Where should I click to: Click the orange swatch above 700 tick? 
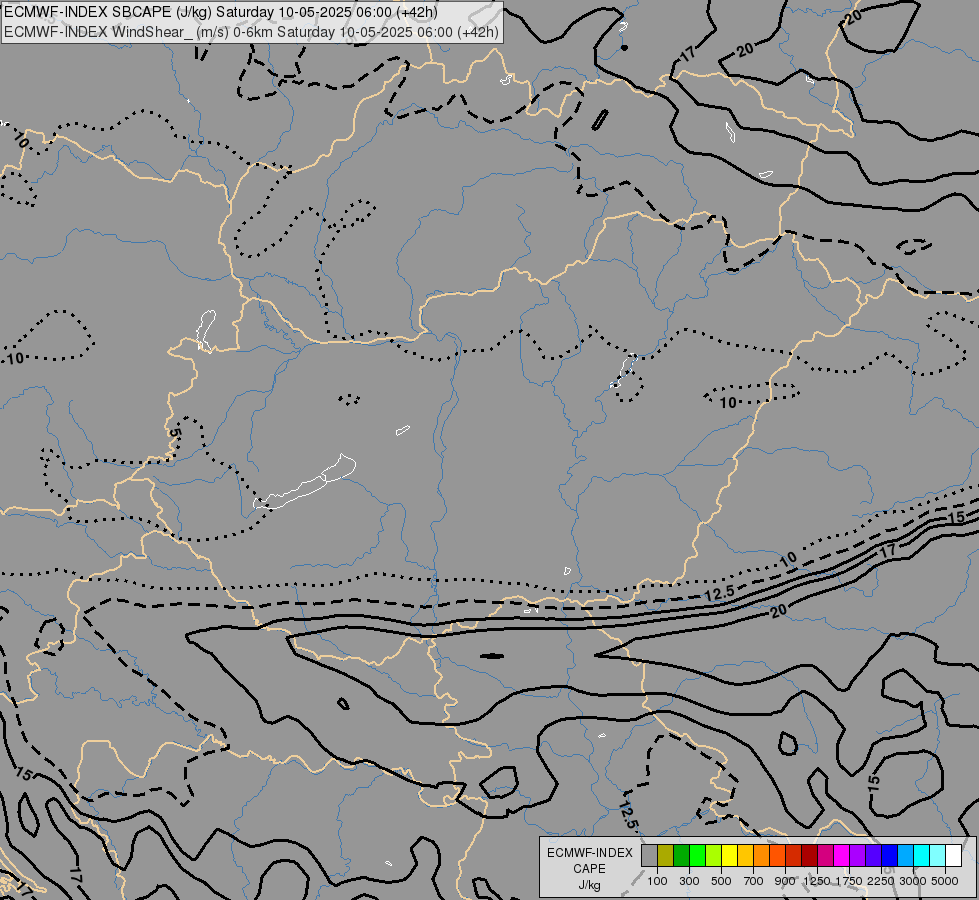[x=761, y=855]
